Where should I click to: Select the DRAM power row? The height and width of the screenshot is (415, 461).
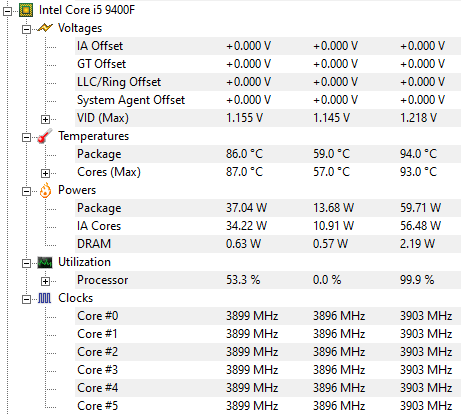click(268, 244)
